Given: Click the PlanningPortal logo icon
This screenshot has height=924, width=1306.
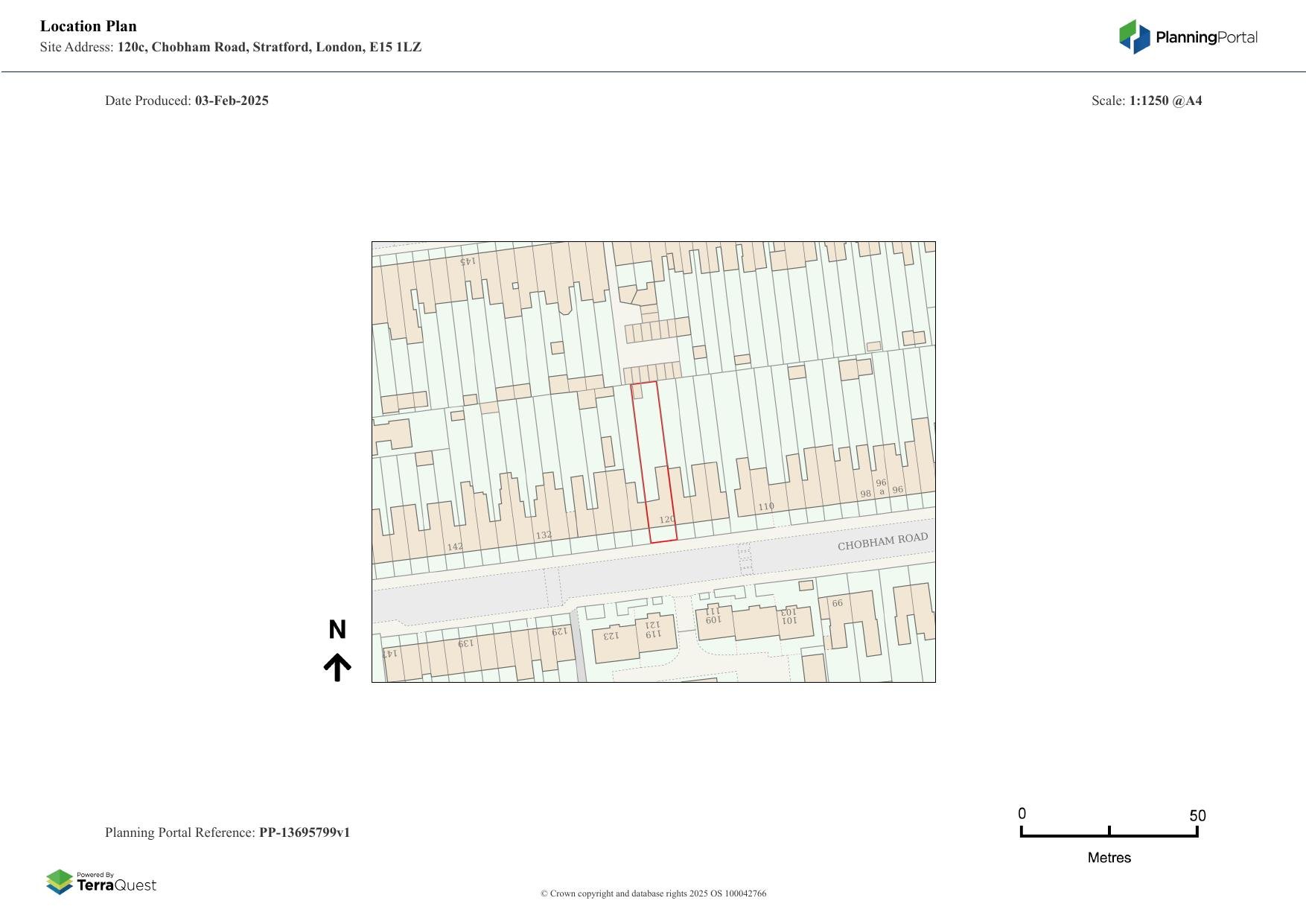Looking at the screenshot, I should [x=1134, y=36].
